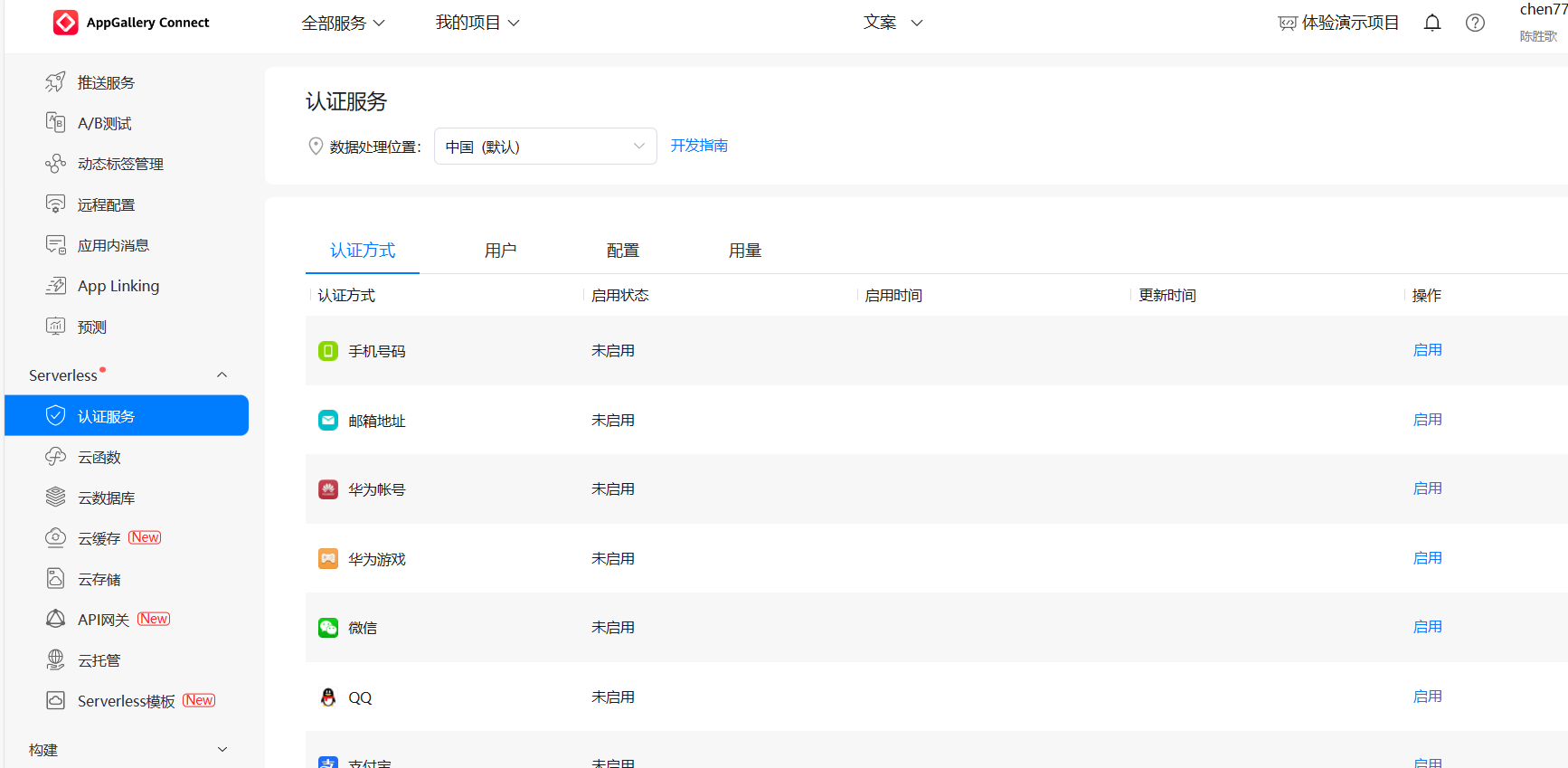Click the 体验演示项目 presentation icon
Image resolution: width=1568 pixels, height=768 pixels.
pos(1288,24)
